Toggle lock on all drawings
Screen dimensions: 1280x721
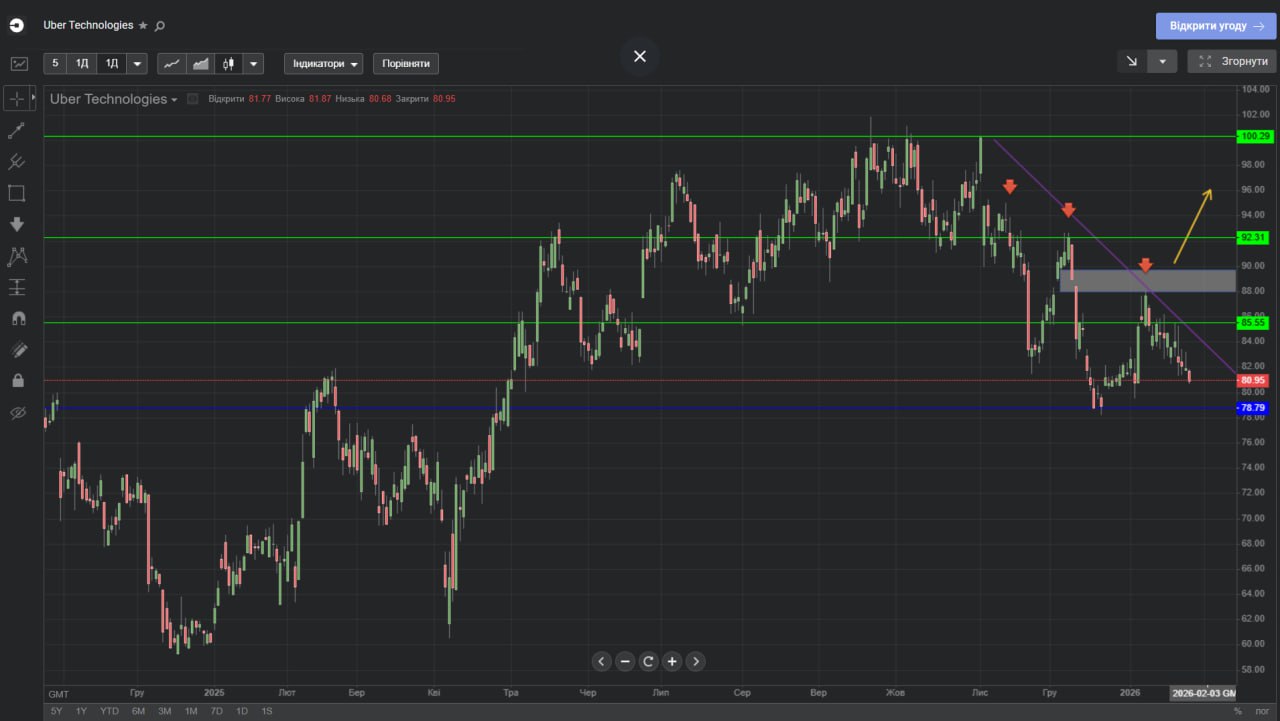pyautogui.click(x=17, y=380)
